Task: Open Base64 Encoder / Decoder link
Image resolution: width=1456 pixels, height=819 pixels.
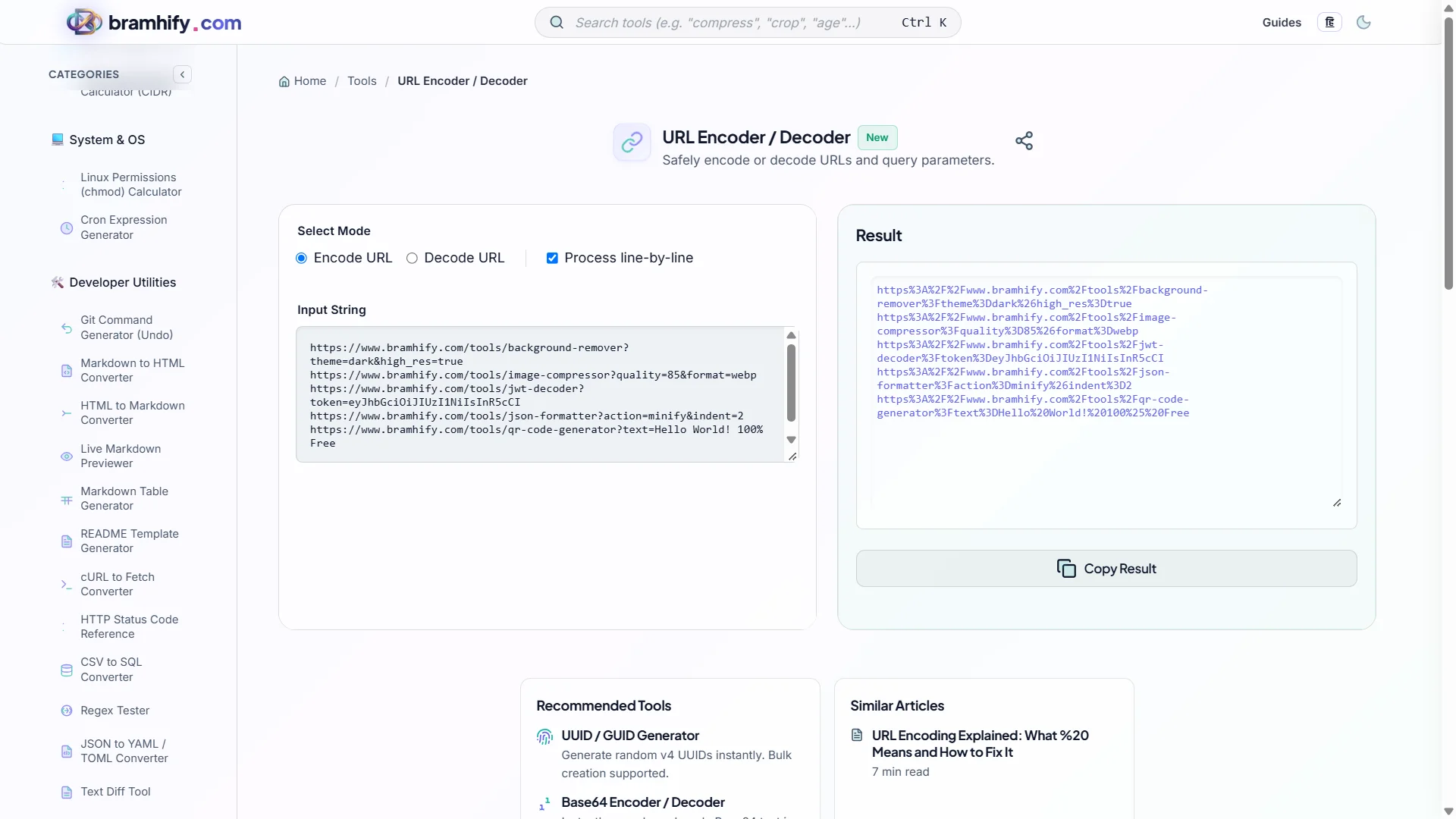Action: (643, 802)
